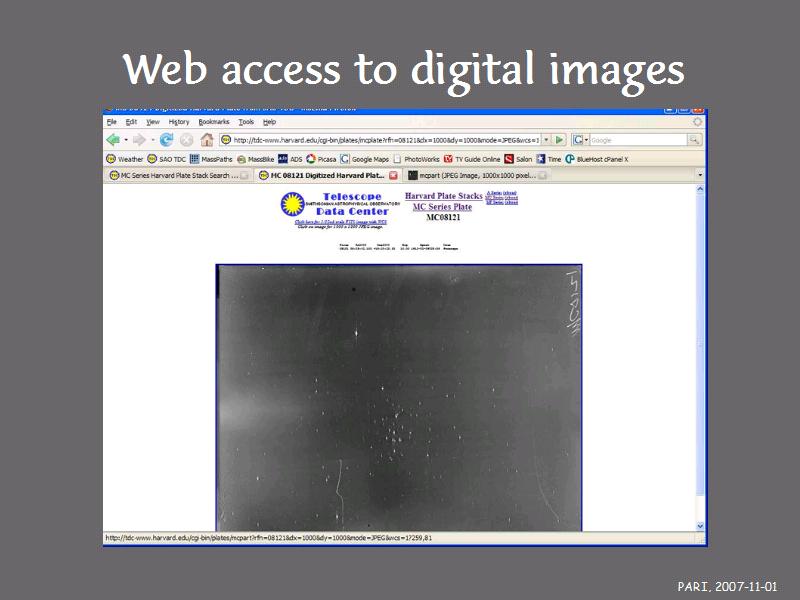Open the Salon bookmark
Image resolution: width=800 pixels, height=600 pixels.
(x=518, y=159)
